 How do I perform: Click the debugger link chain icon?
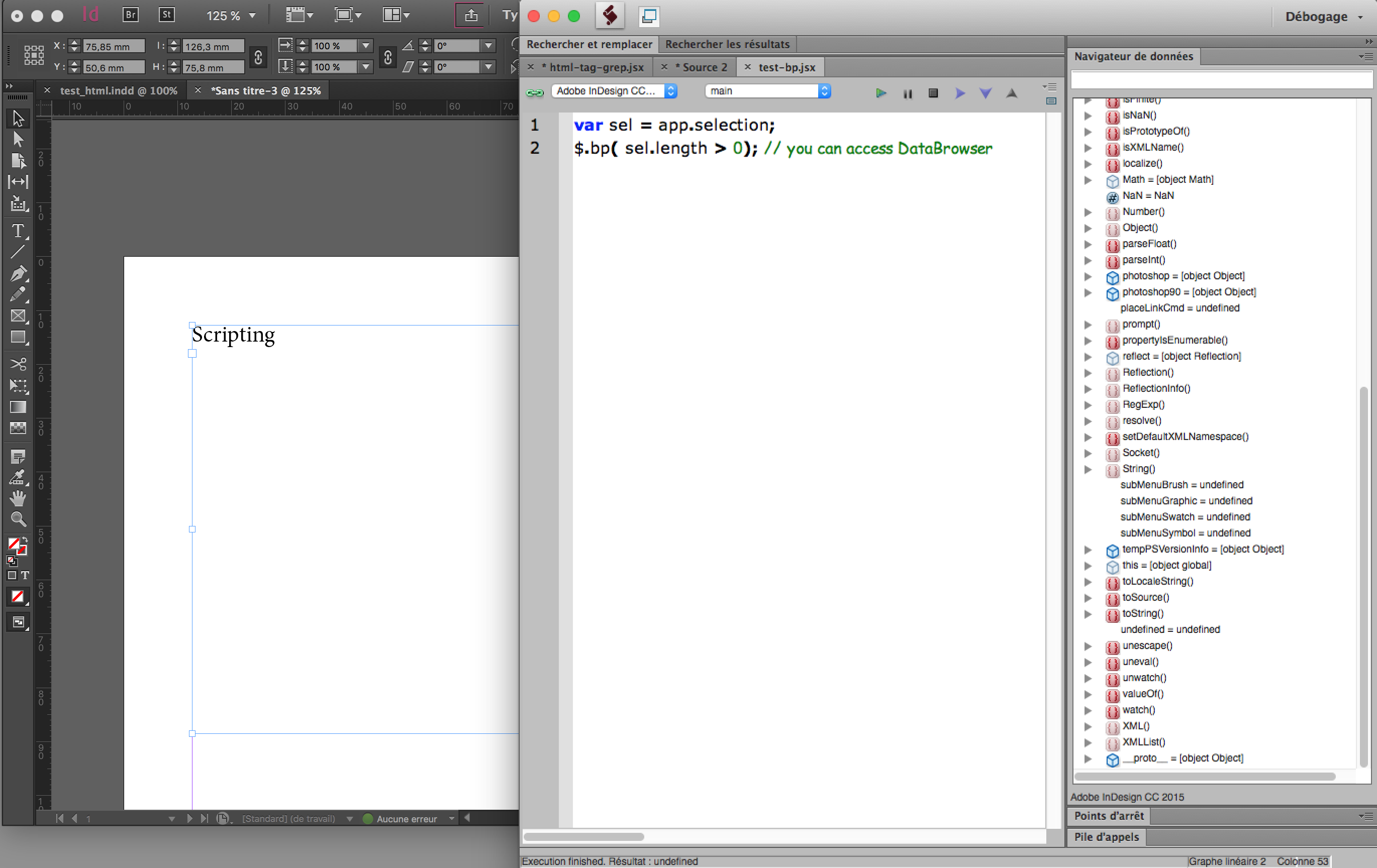(535, 92)
